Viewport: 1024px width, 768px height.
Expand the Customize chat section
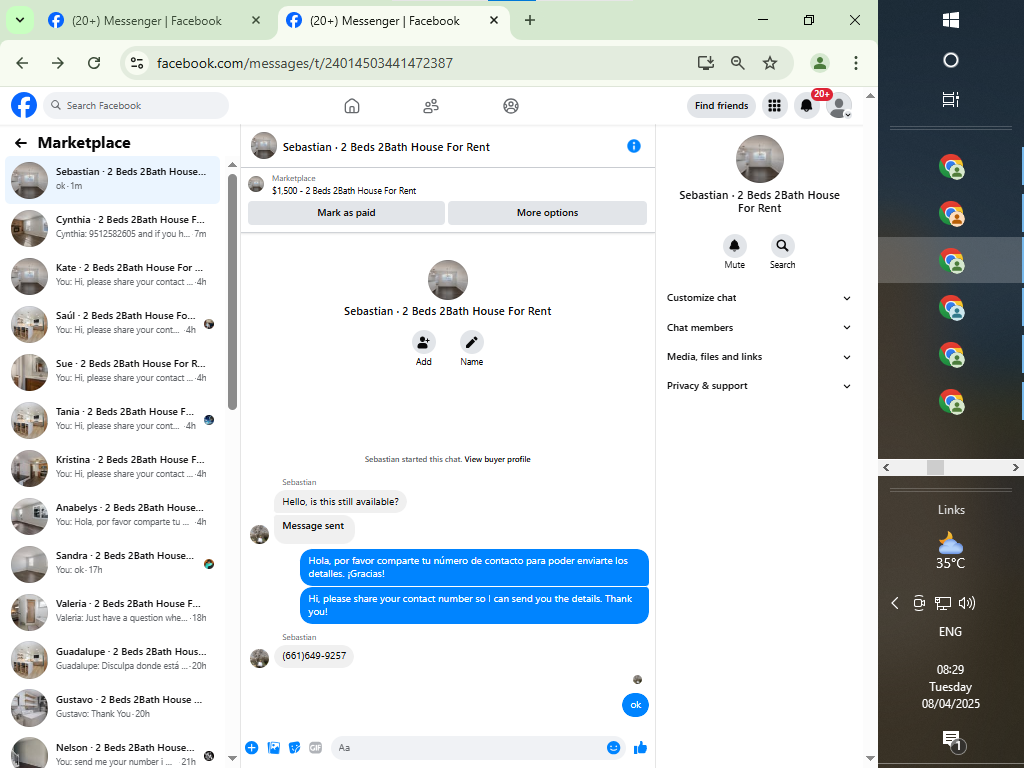click(x=759, y=298)
